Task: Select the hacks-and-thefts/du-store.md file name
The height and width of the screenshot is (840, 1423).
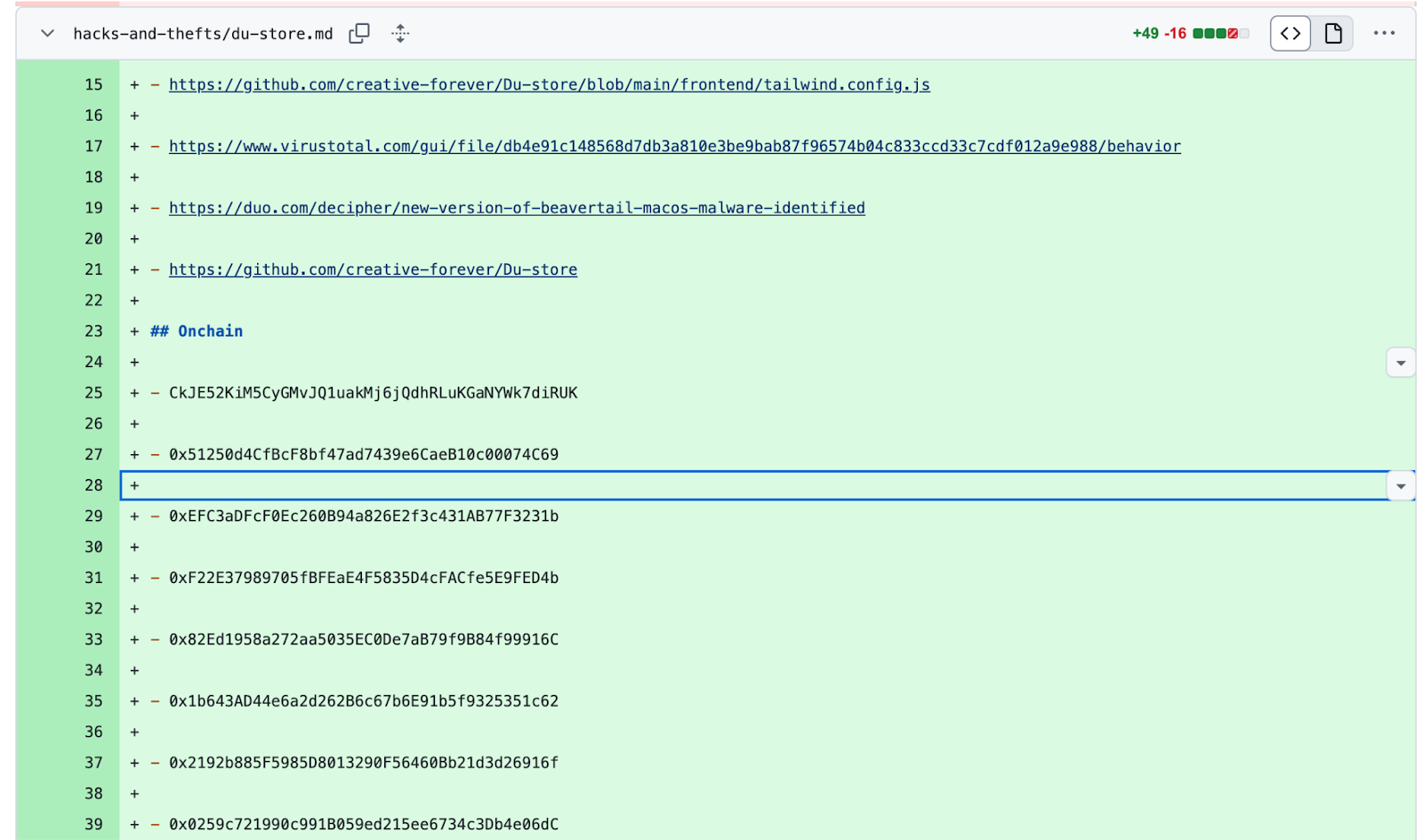Action: coord(203,34)
